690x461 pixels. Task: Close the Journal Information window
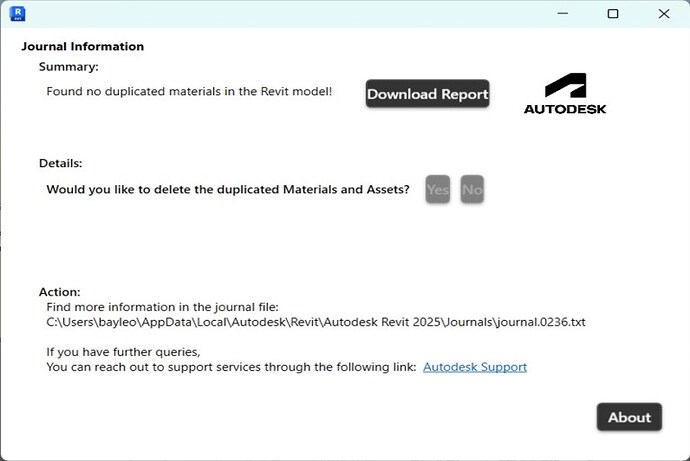tap(664, 14)
